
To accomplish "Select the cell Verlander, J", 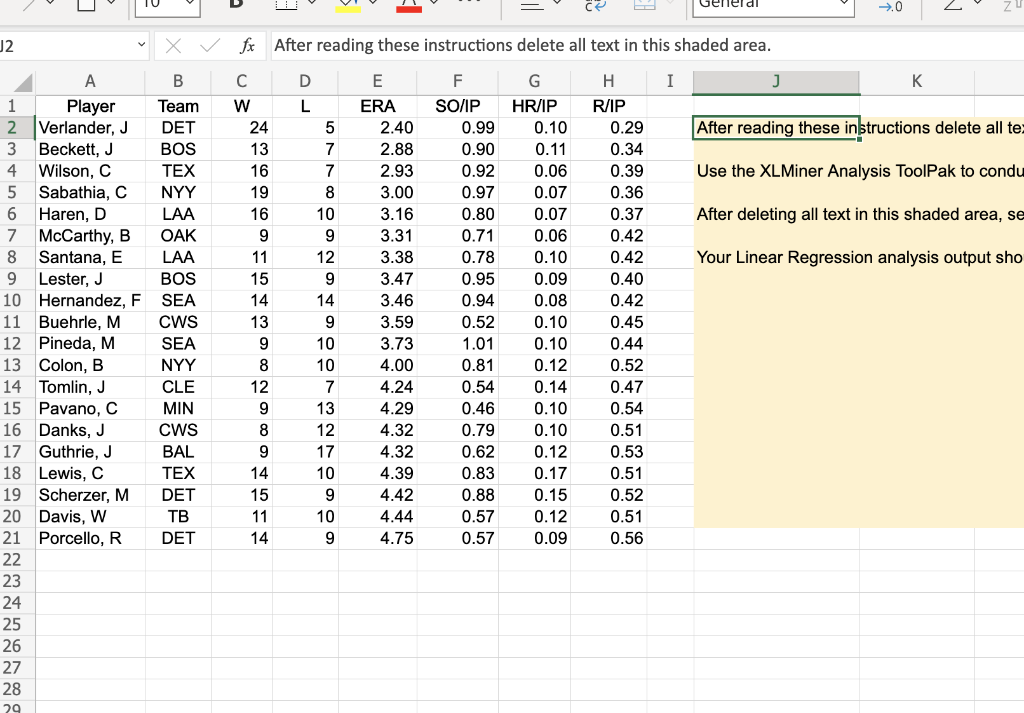I will click(90, 128).
